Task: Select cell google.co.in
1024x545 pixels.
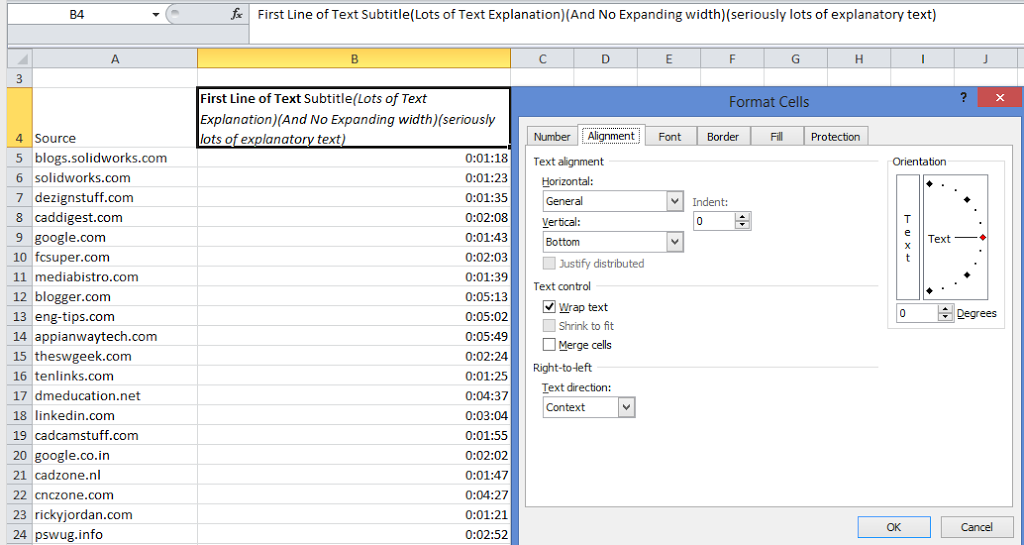Action: (115, 455)
